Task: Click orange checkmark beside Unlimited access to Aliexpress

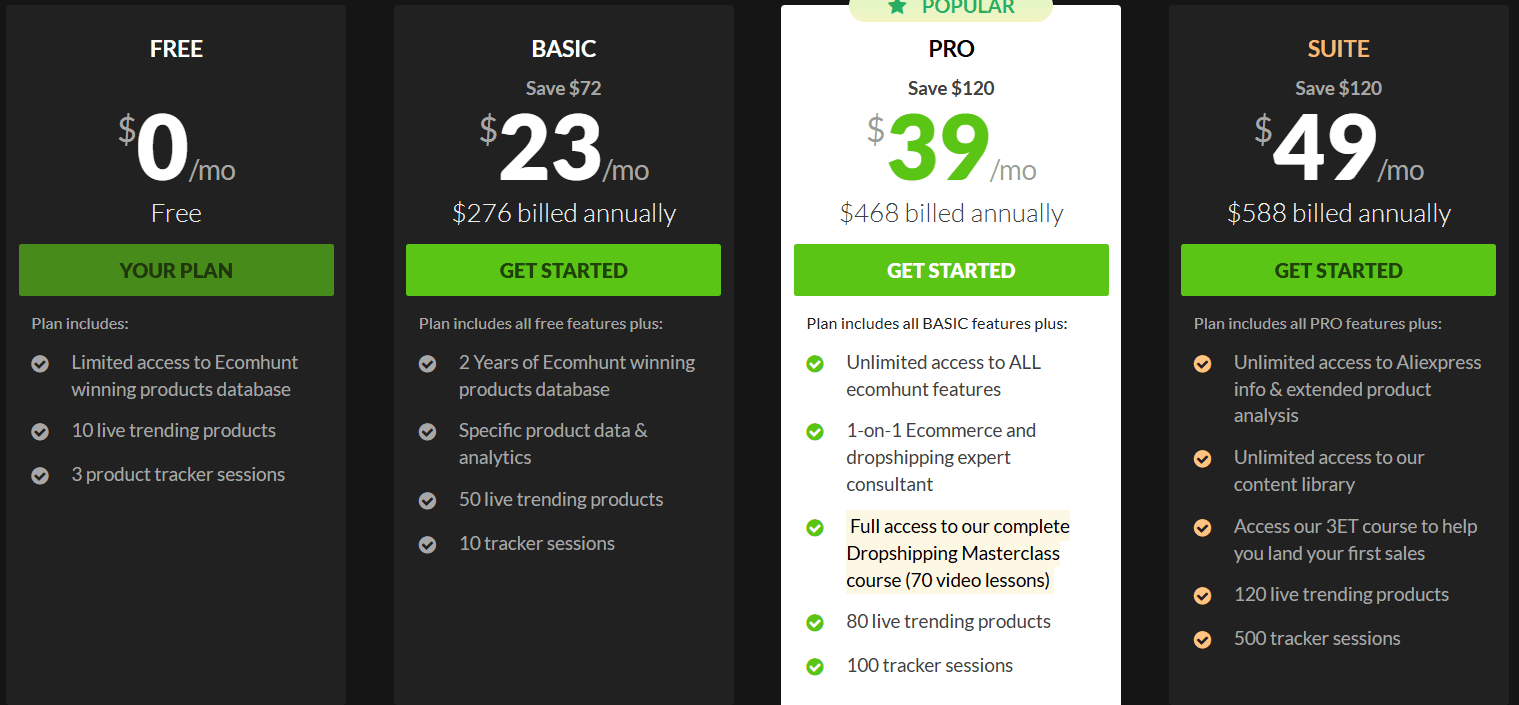Action: coord(1202,364)
